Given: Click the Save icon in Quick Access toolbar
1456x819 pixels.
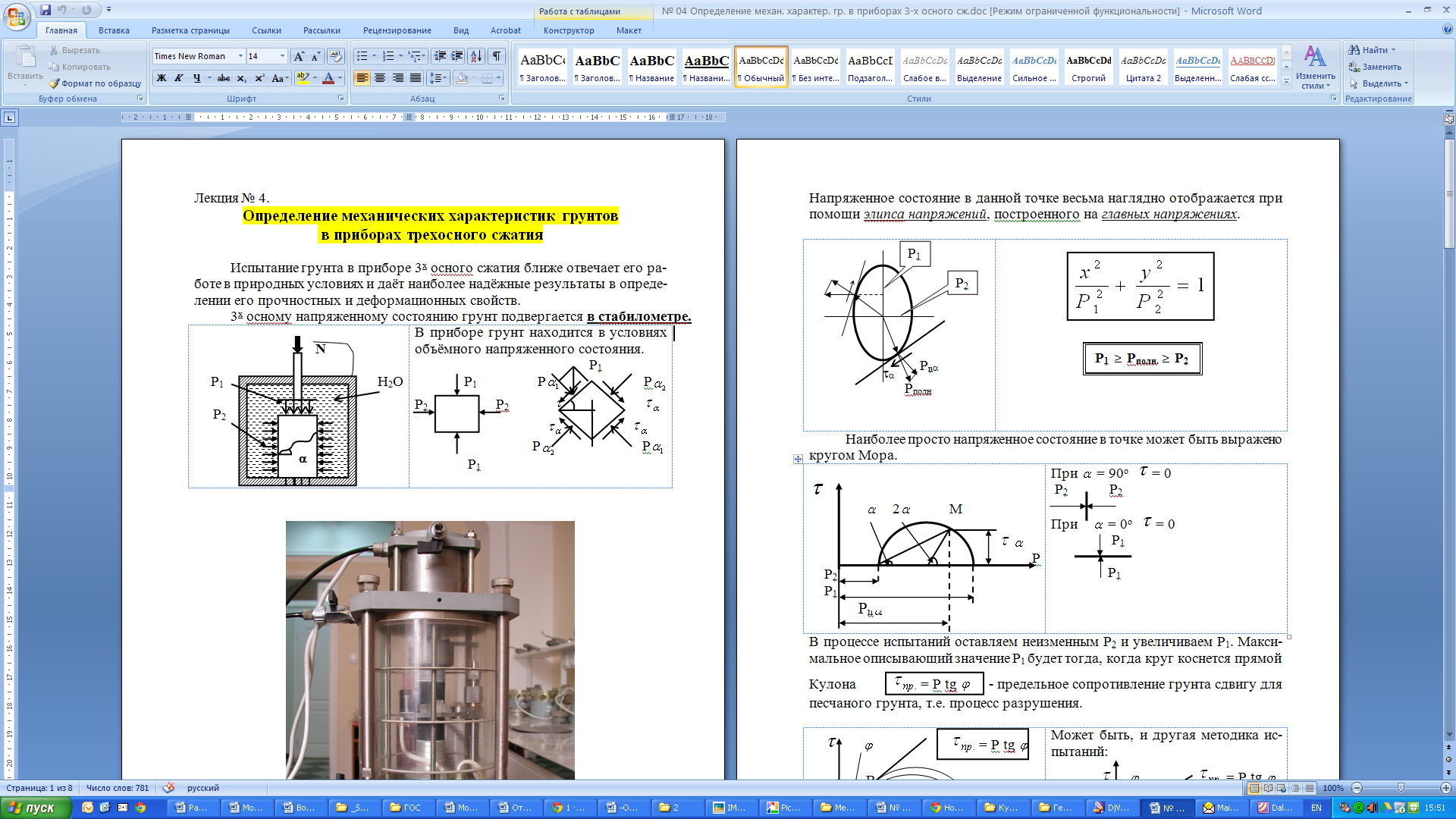Looking at the screenshot, I should pyautogui.click(x=45, y=10).
